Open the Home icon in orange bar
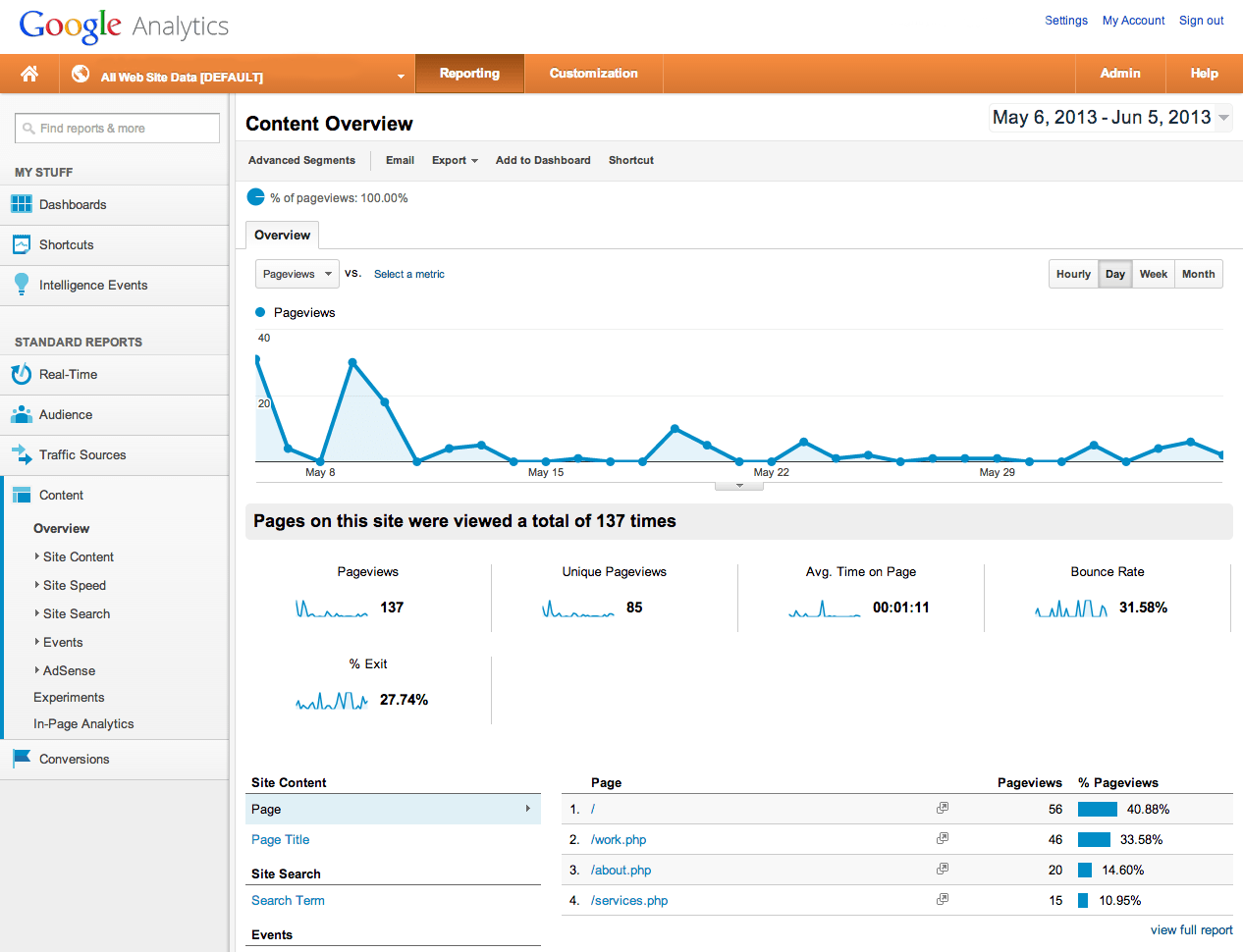Viewport: 1243px width, 952px height. (x=29, y=74)
